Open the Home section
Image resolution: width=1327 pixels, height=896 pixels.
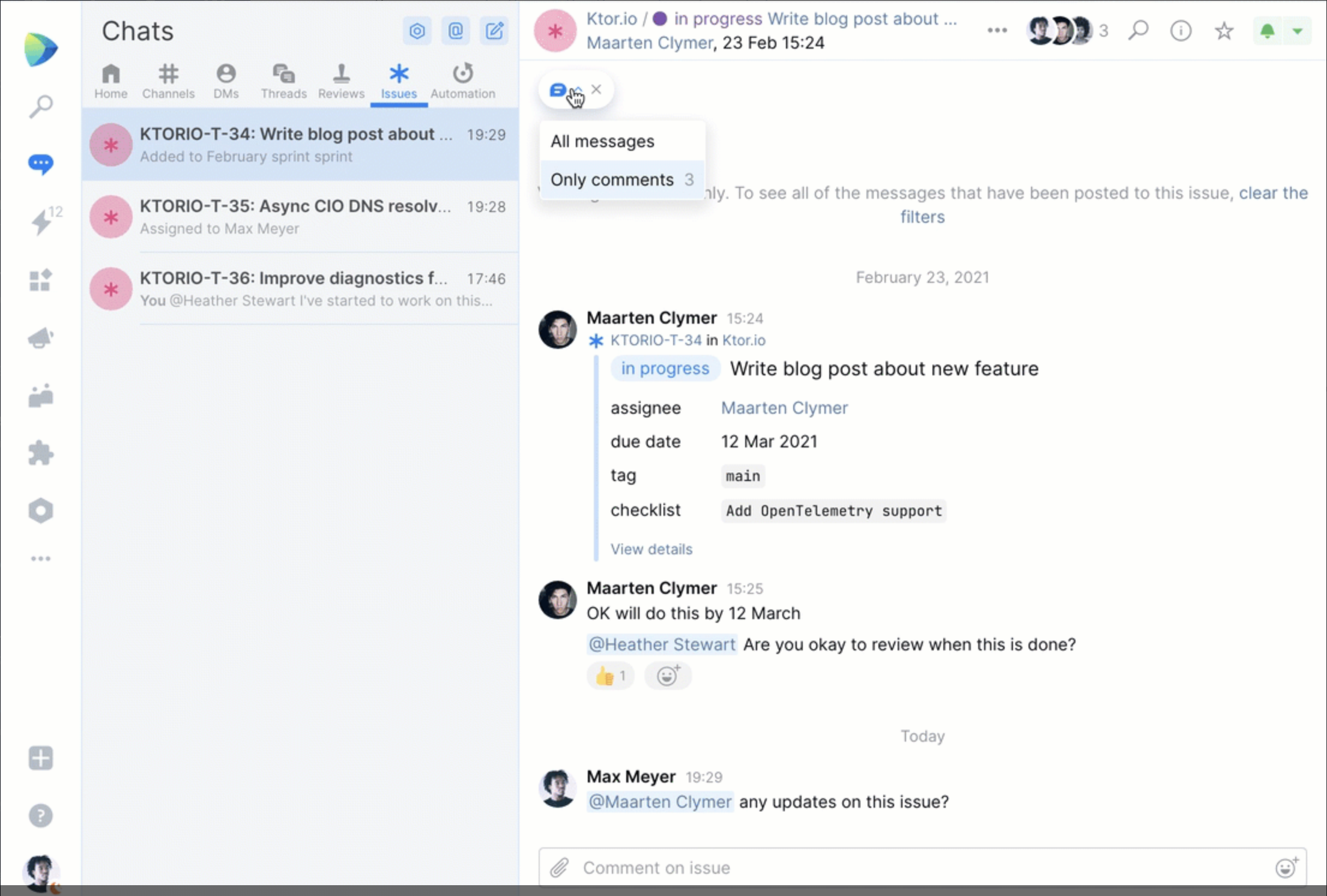click(x=110, y=80)
